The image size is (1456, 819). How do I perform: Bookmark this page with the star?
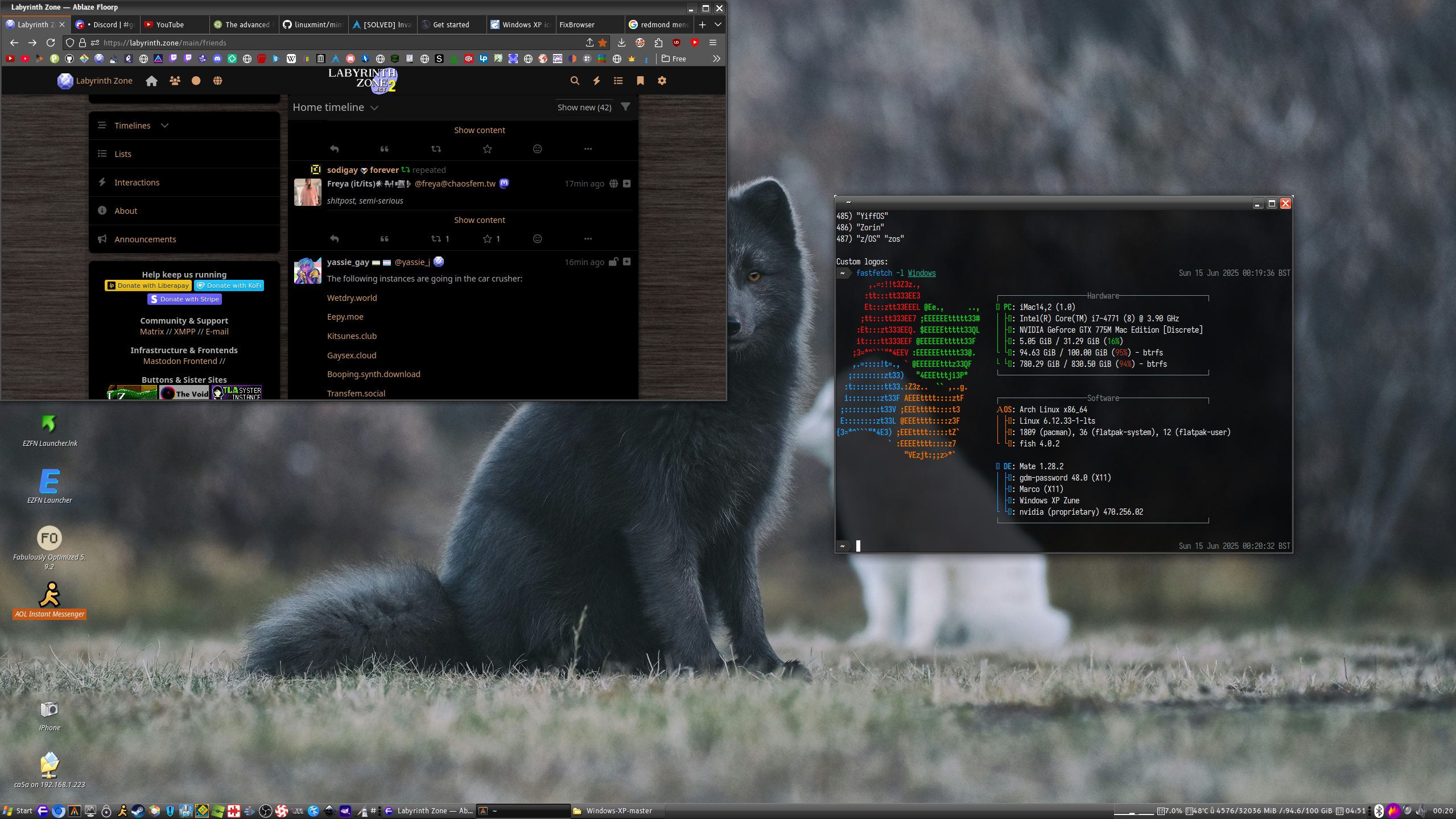point(603,43)
